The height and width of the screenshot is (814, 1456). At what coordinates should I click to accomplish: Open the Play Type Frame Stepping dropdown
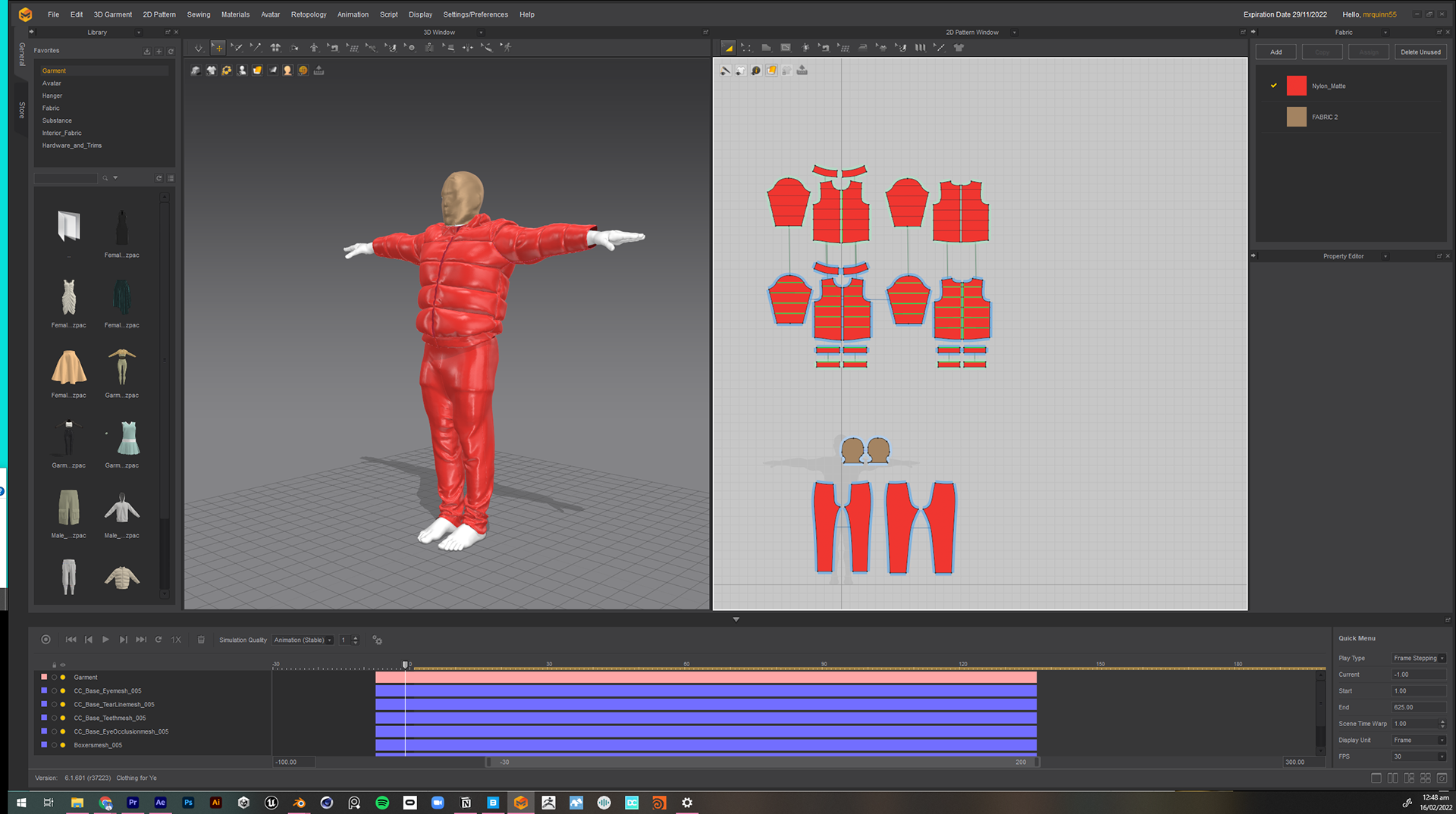1418,659
